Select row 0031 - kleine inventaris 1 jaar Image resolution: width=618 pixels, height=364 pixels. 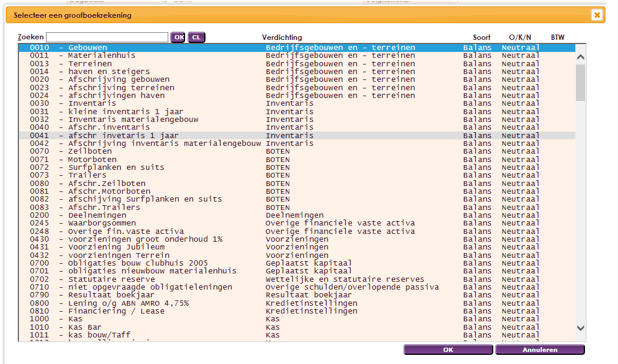pyautogui.click(x=297, y=111)
